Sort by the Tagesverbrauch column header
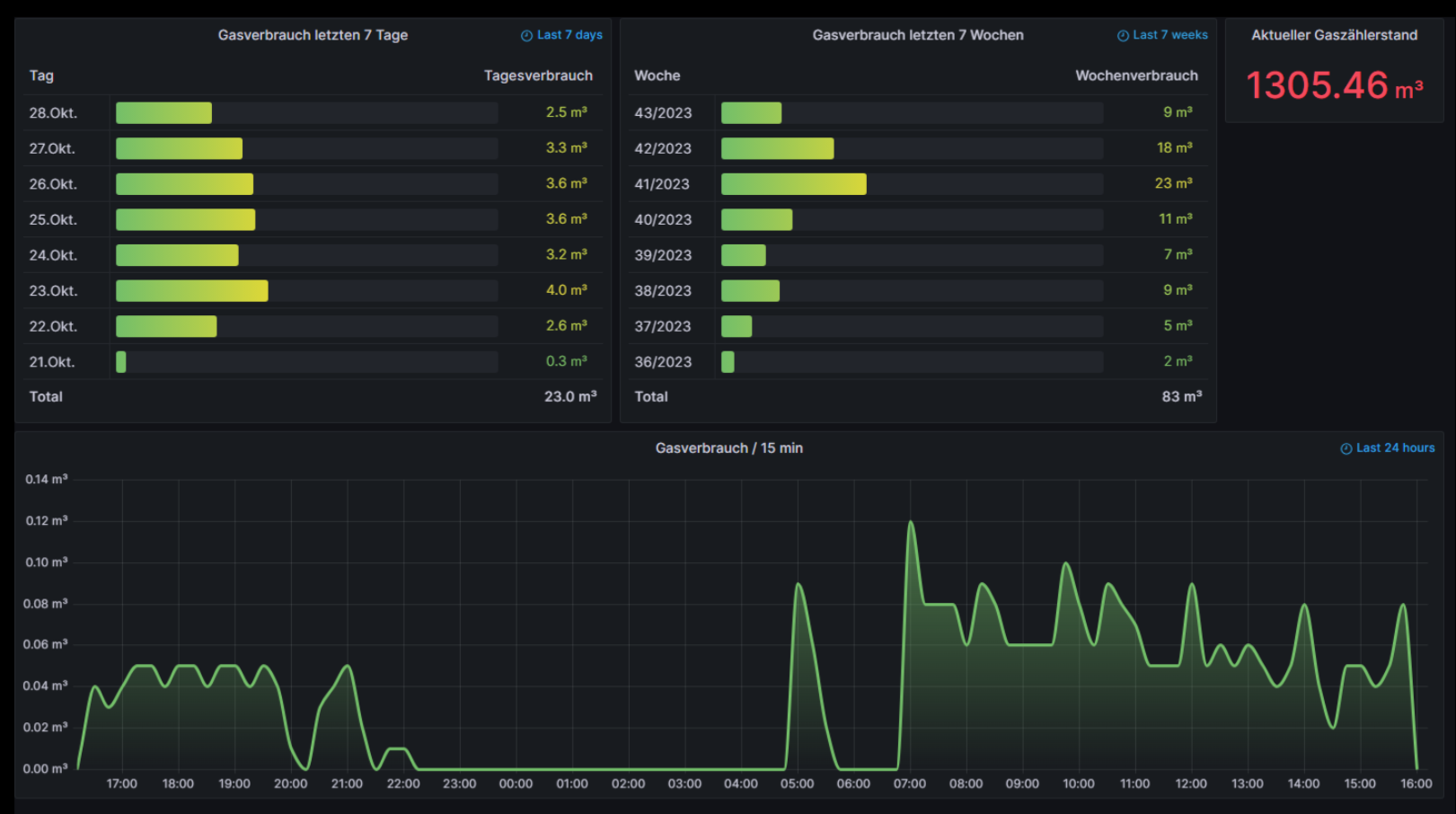 tap(538, 75)
